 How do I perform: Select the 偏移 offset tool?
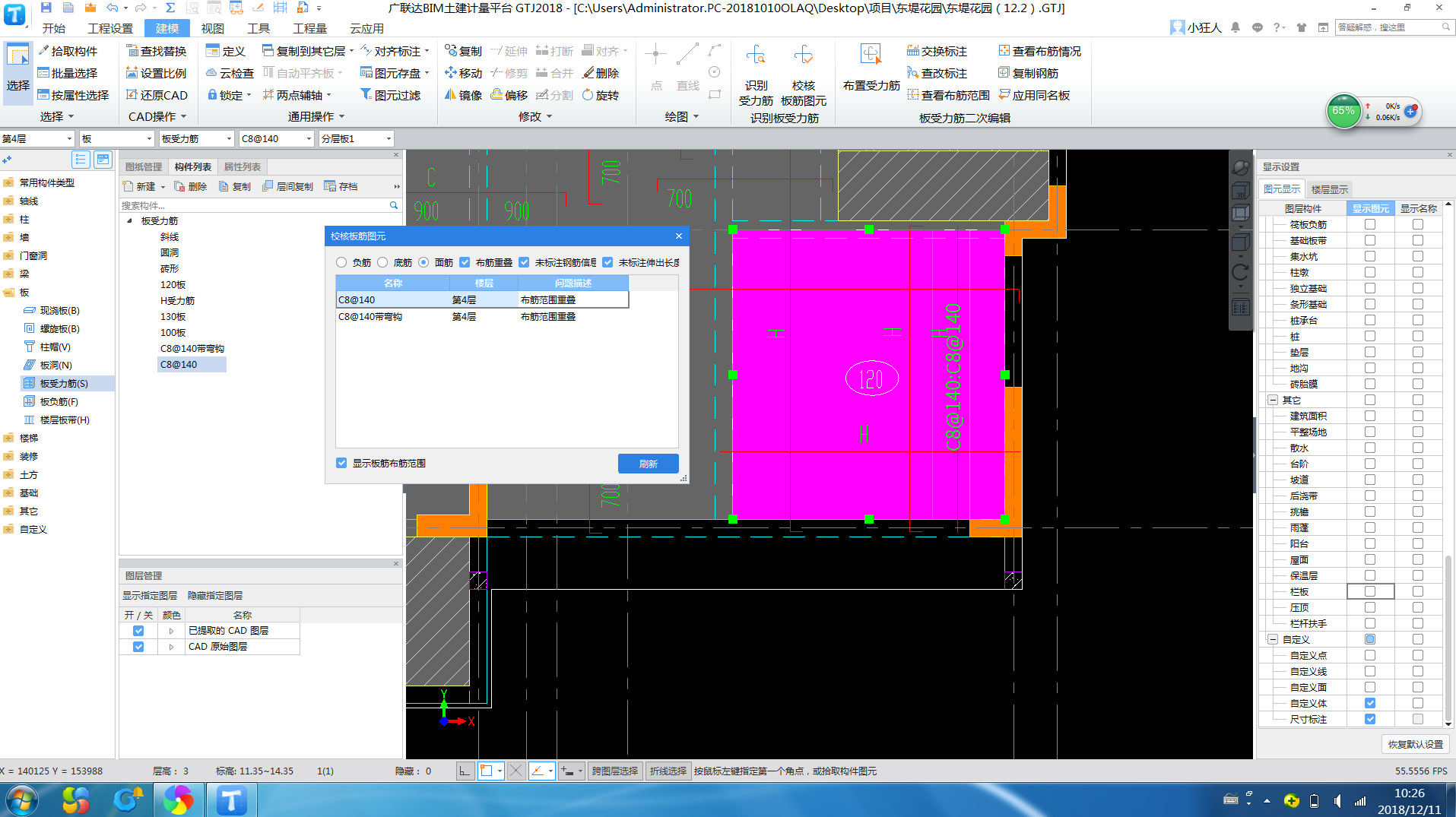(x=509, y=95)
